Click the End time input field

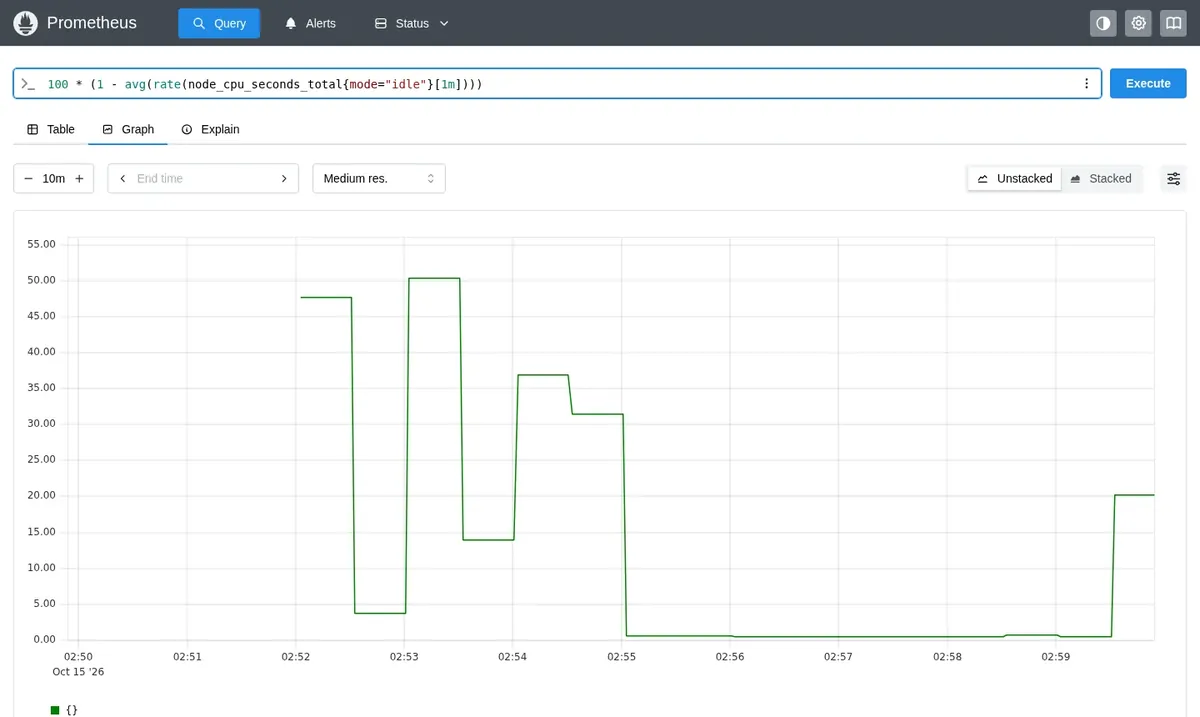[203, 178]
